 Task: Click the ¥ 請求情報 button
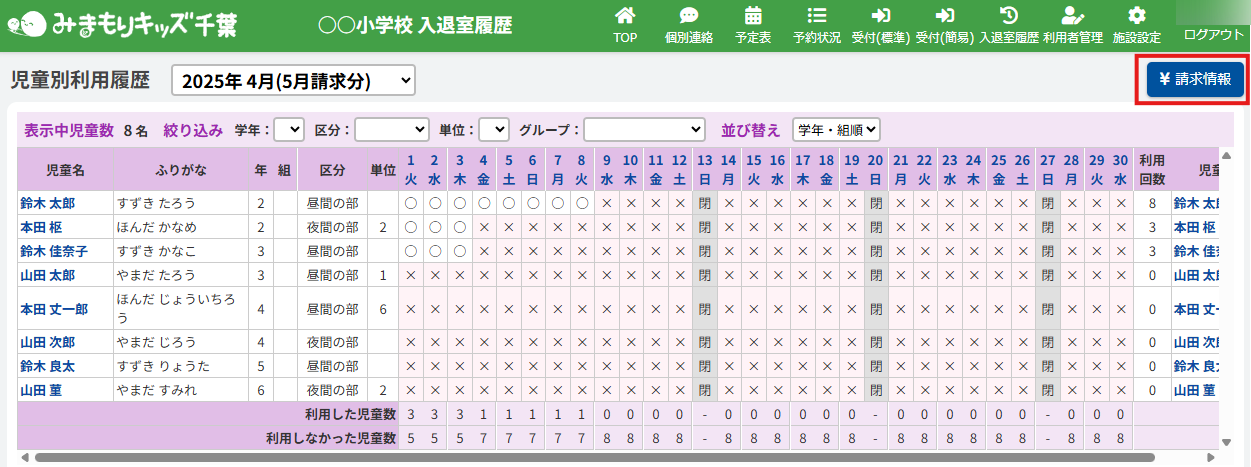(x=1195, y=79)
